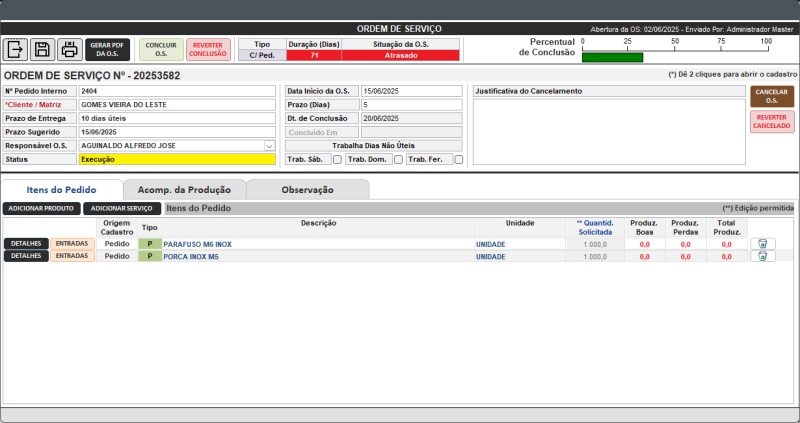The image size is (800, 423).
Task: Click the exit door icon
Action: pos(16,49)
